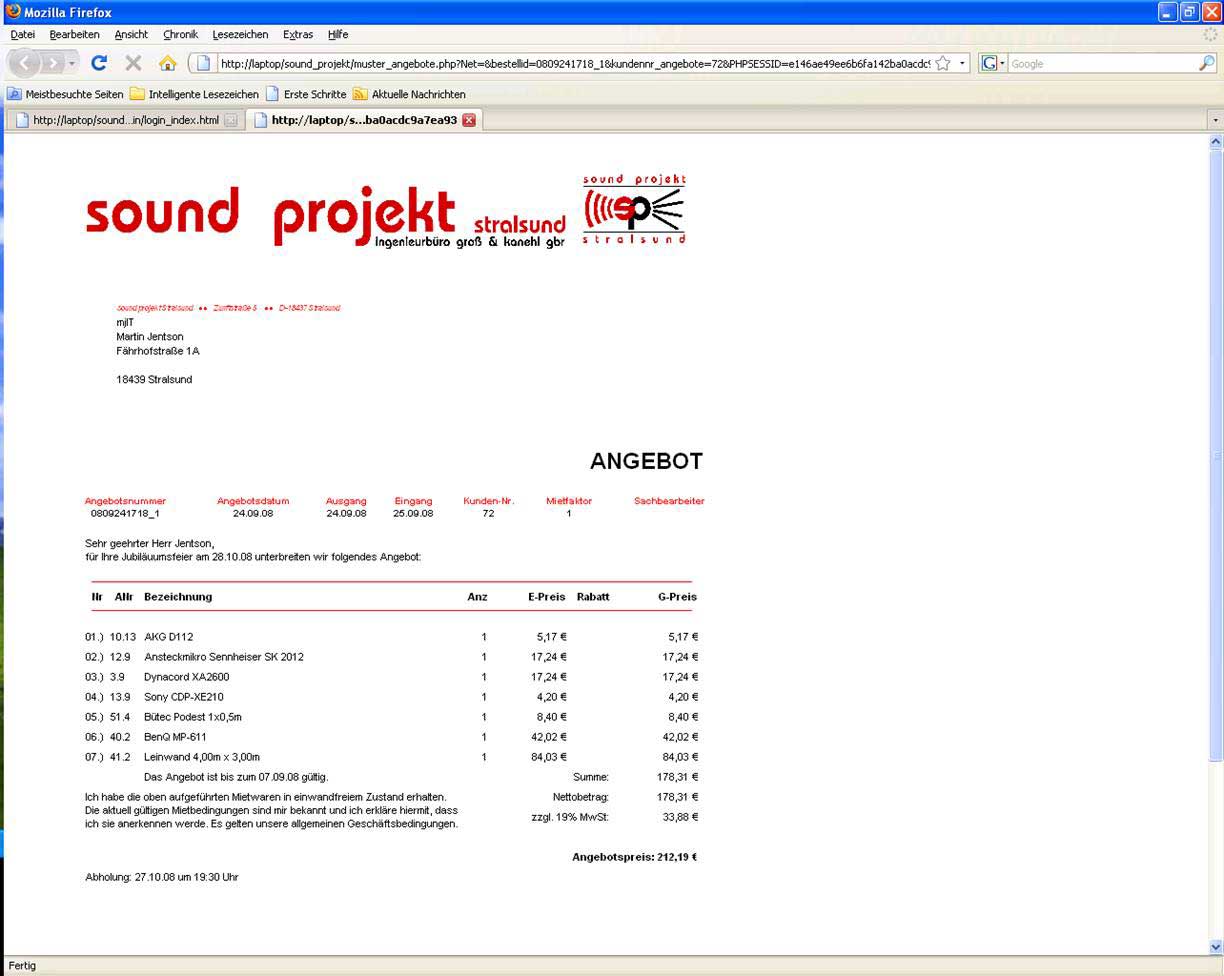Open the Erste Schritte bookmark
Image resolution: width=1224 pixels, height=976 pixels.
click(306, 94)
